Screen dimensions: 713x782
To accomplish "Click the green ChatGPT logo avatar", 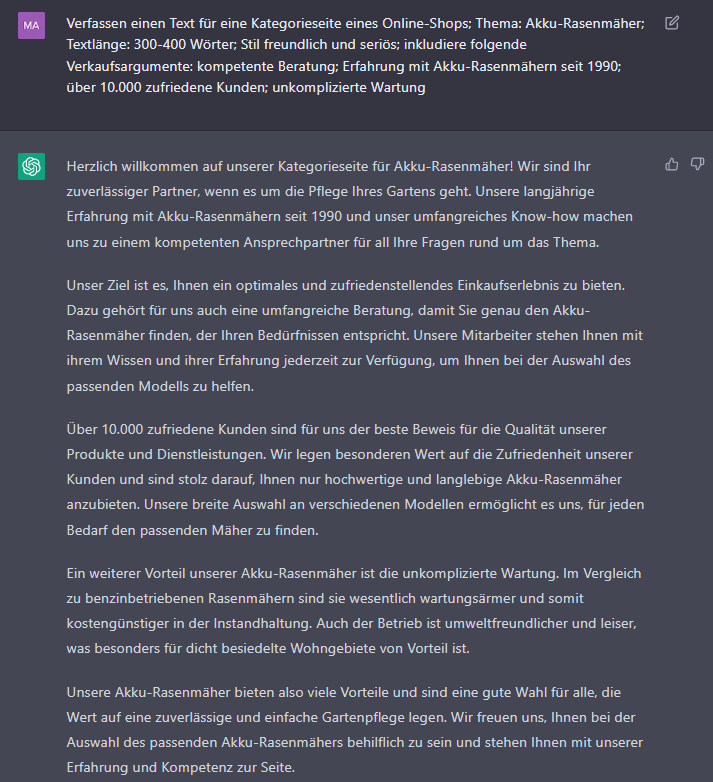I will 31,167.
